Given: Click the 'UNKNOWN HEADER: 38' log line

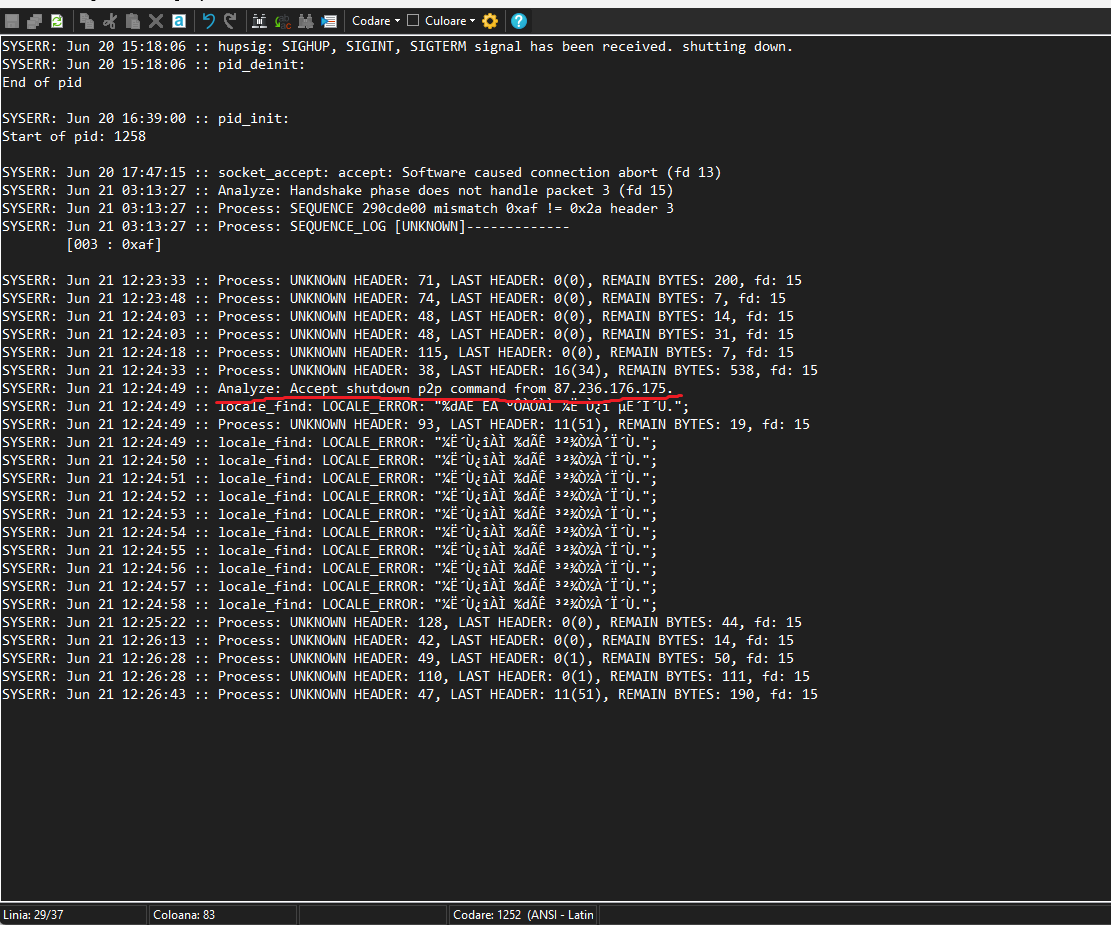Looking at the screenshot, I should [x=410, y=370].
